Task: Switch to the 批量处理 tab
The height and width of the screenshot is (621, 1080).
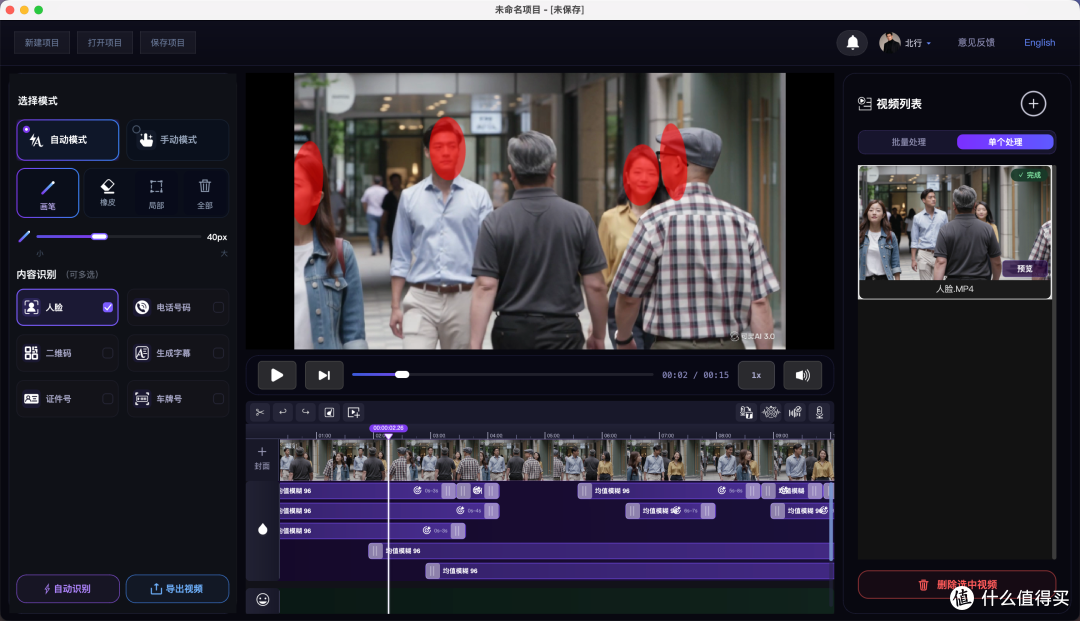Action: click(908, 142)
